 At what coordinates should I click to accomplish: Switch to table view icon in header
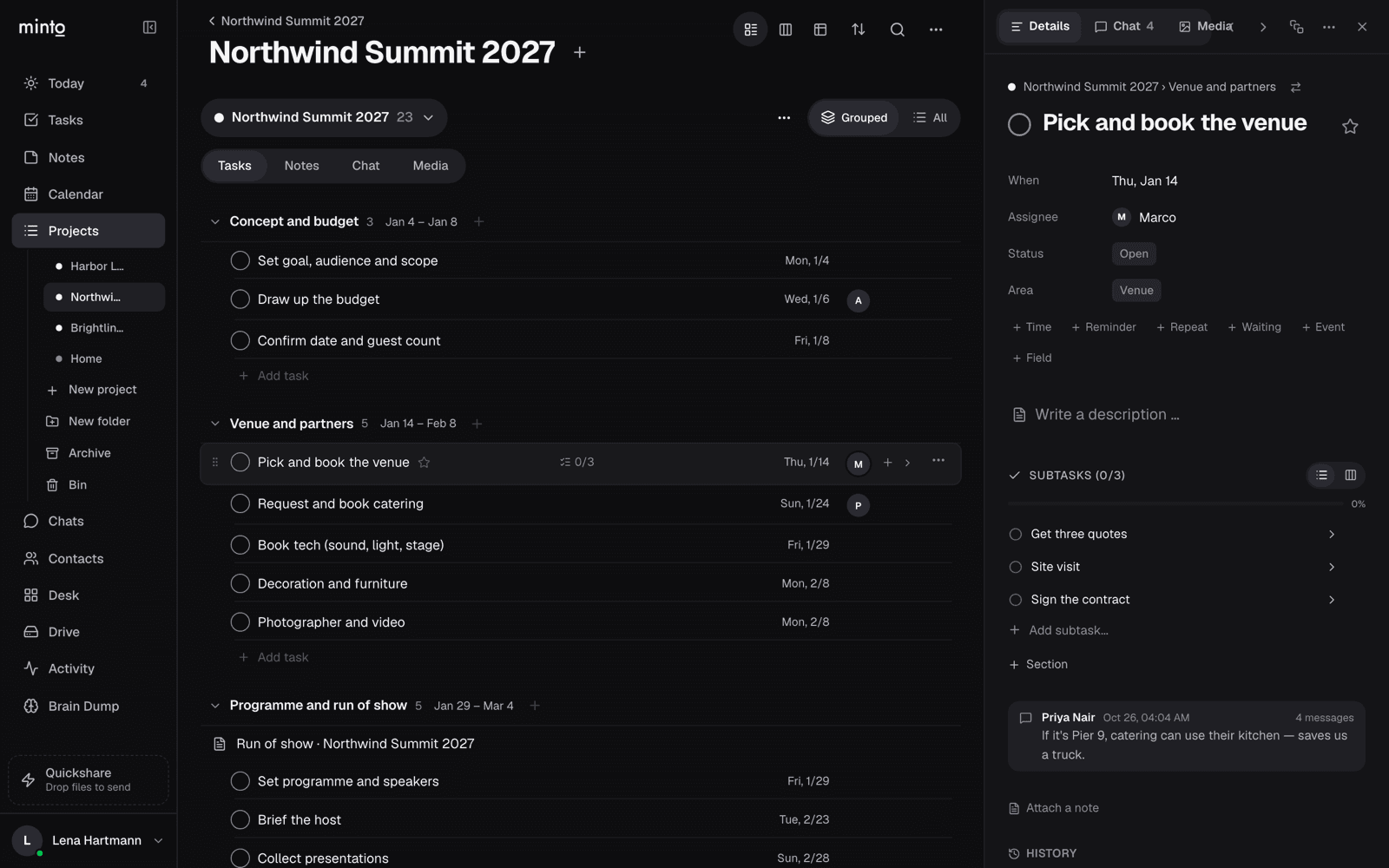(820, 30)
